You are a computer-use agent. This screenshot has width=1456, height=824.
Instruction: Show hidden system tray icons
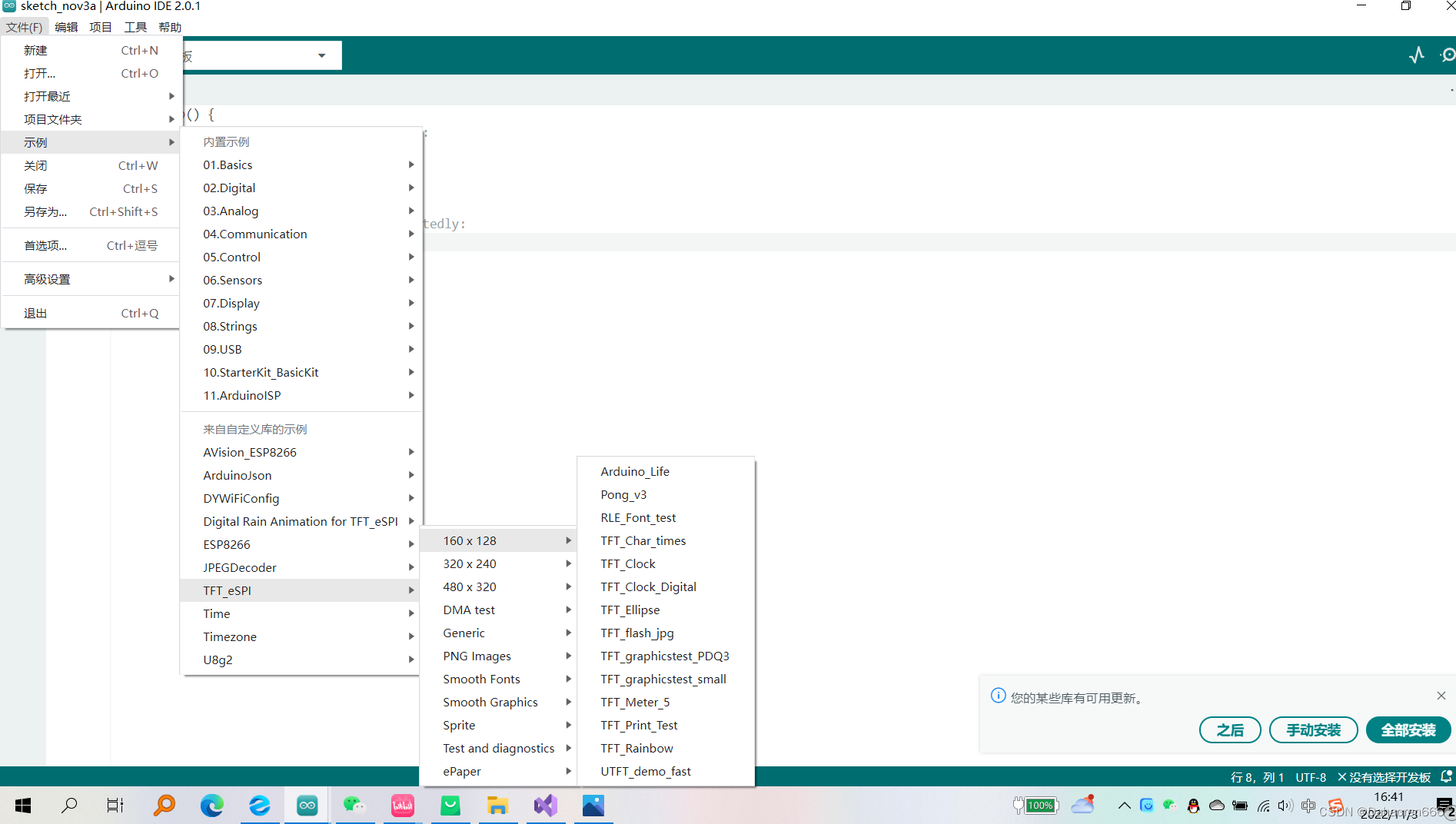(1124, 806)
